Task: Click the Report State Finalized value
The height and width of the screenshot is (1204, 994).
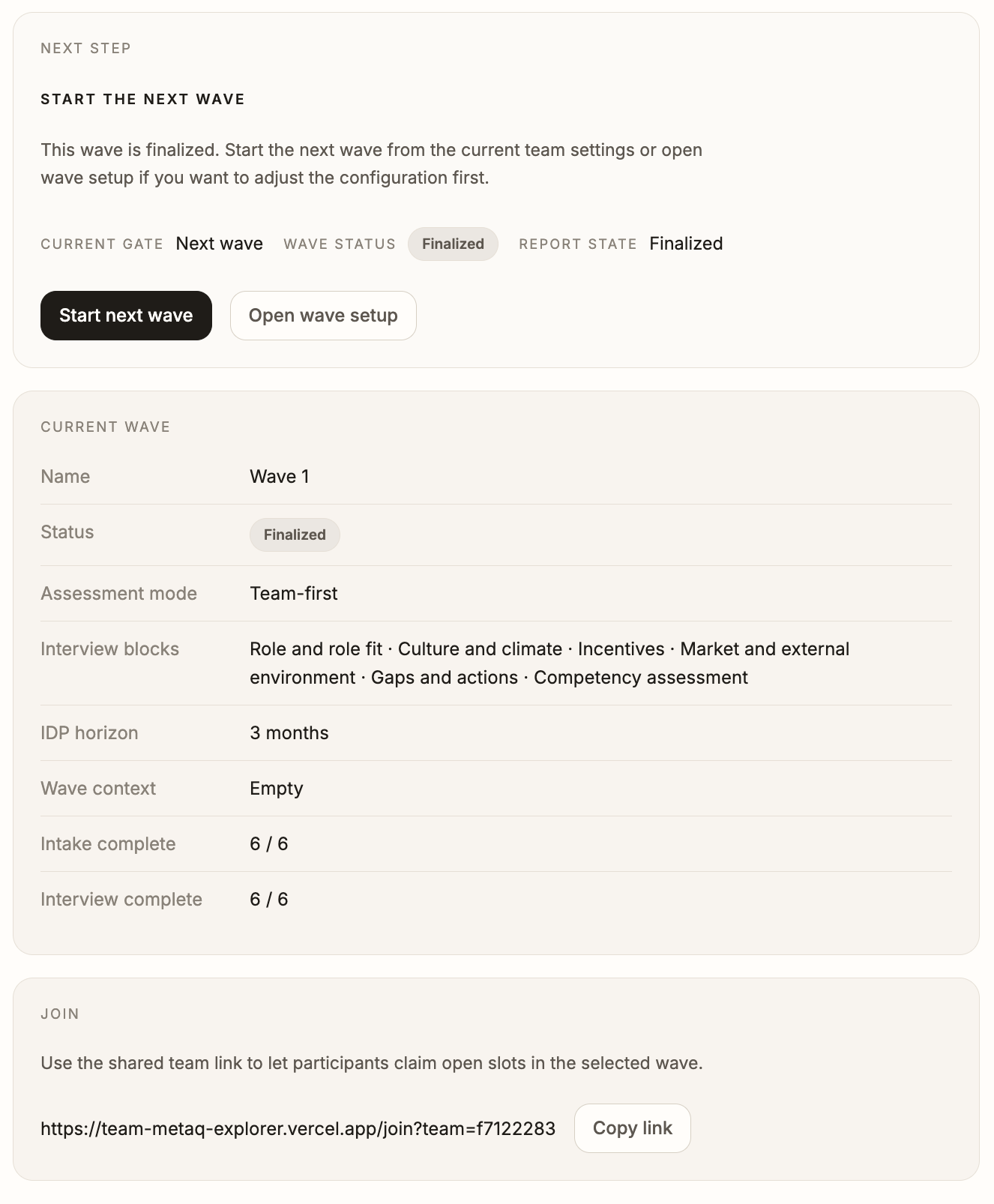Action: (686, 244)
